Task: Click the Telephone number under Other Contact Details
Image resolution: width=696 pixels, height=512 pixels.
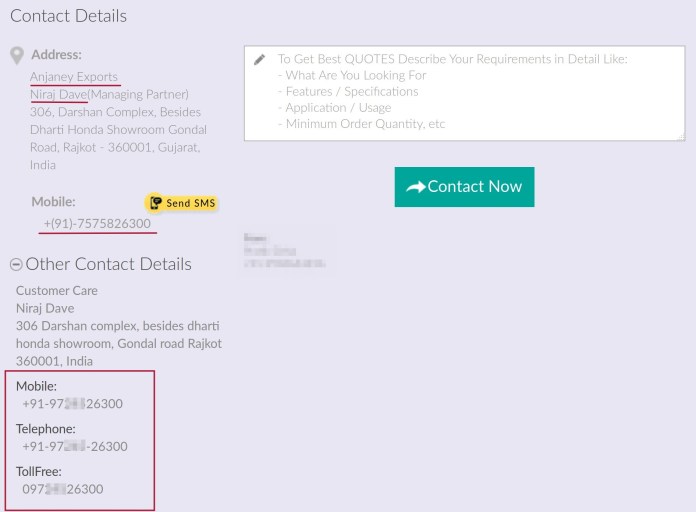Action: (75, 446)
